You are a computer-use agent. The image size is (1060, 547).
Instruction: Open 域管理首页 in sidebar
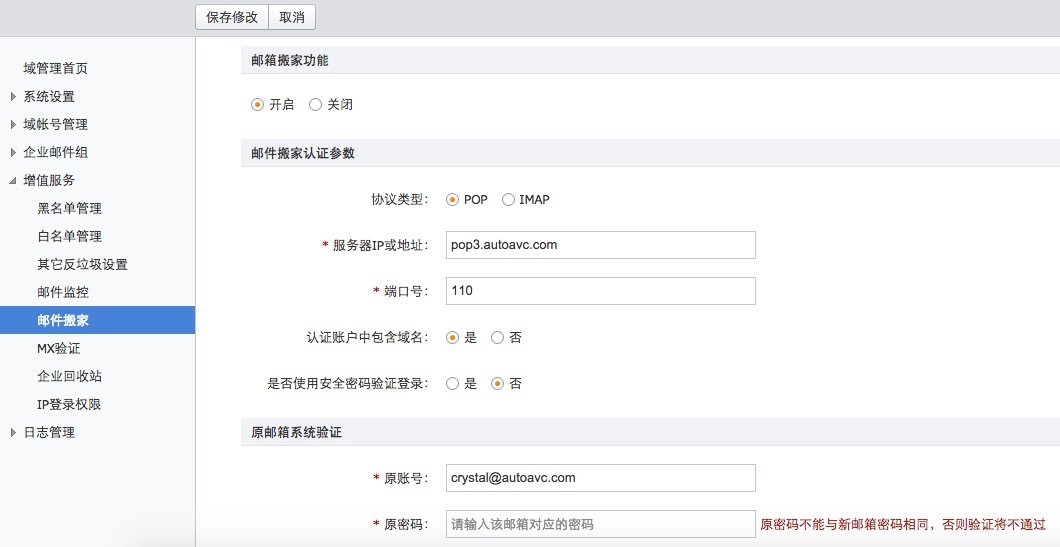pos(56,69)
